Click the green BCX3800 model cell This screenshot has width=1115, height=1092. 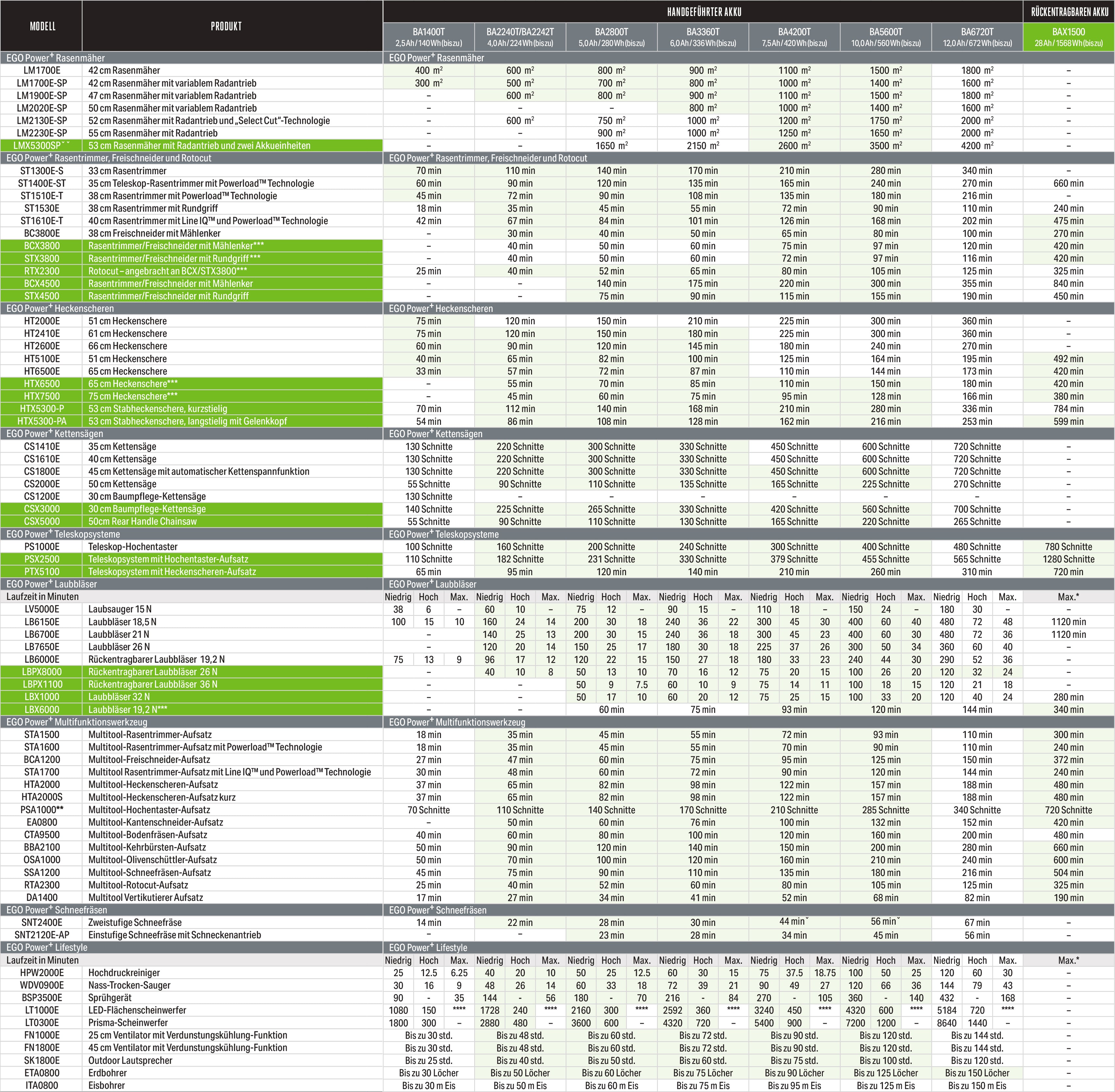coord(42,246)
